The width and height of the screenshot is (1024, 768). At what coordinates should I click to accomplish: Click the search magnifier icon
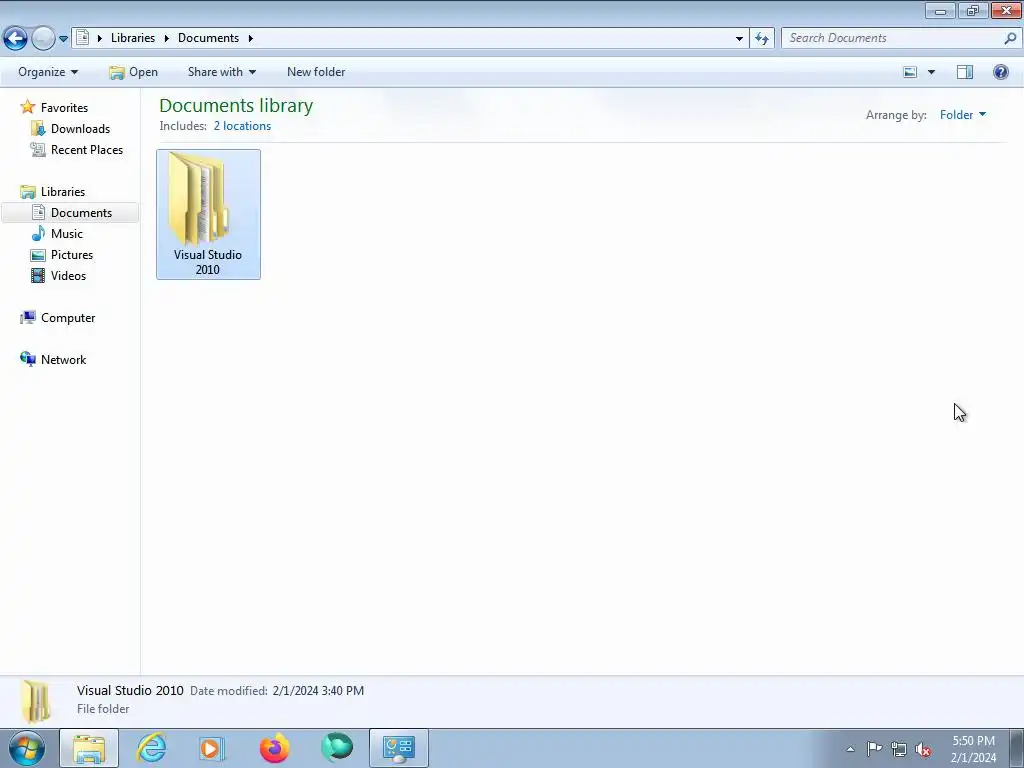pos(1010,38)
